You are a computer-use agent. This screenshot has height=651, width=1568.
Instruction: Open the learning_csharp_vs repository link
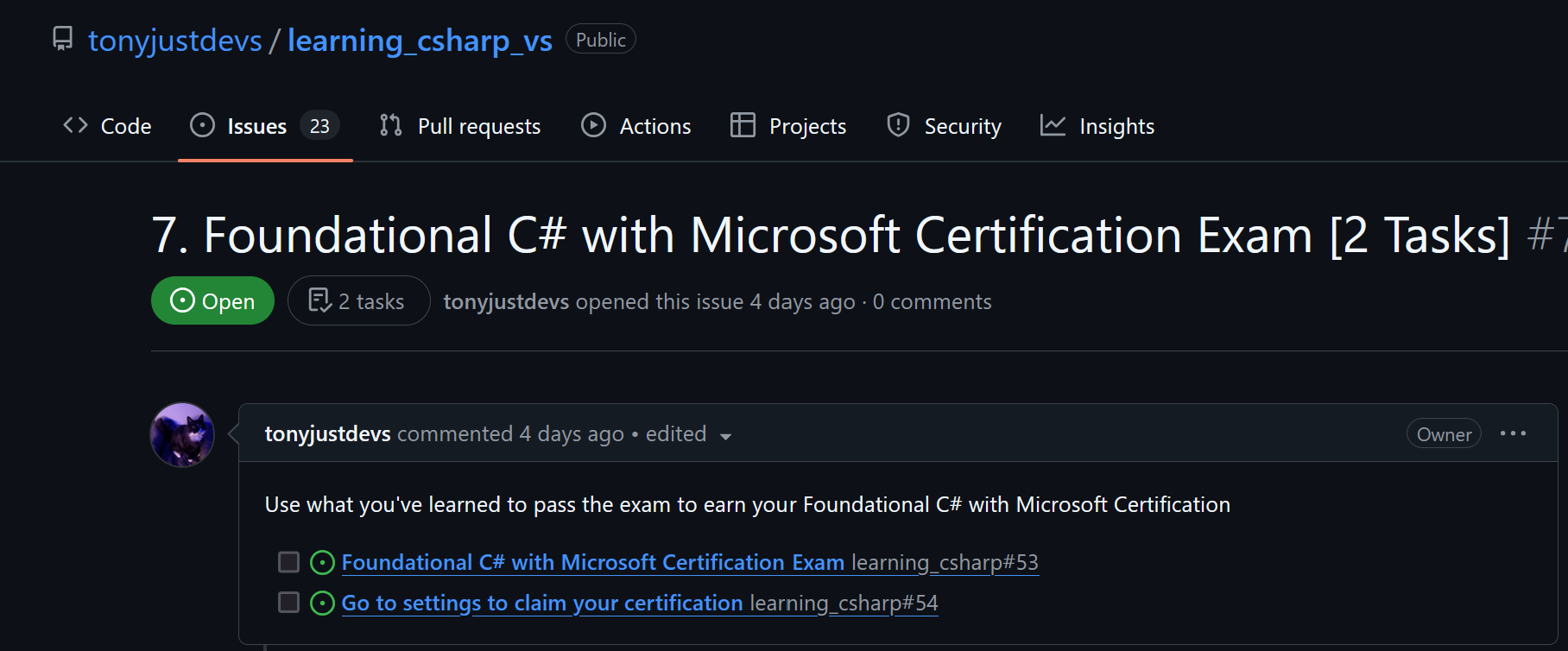420,41
